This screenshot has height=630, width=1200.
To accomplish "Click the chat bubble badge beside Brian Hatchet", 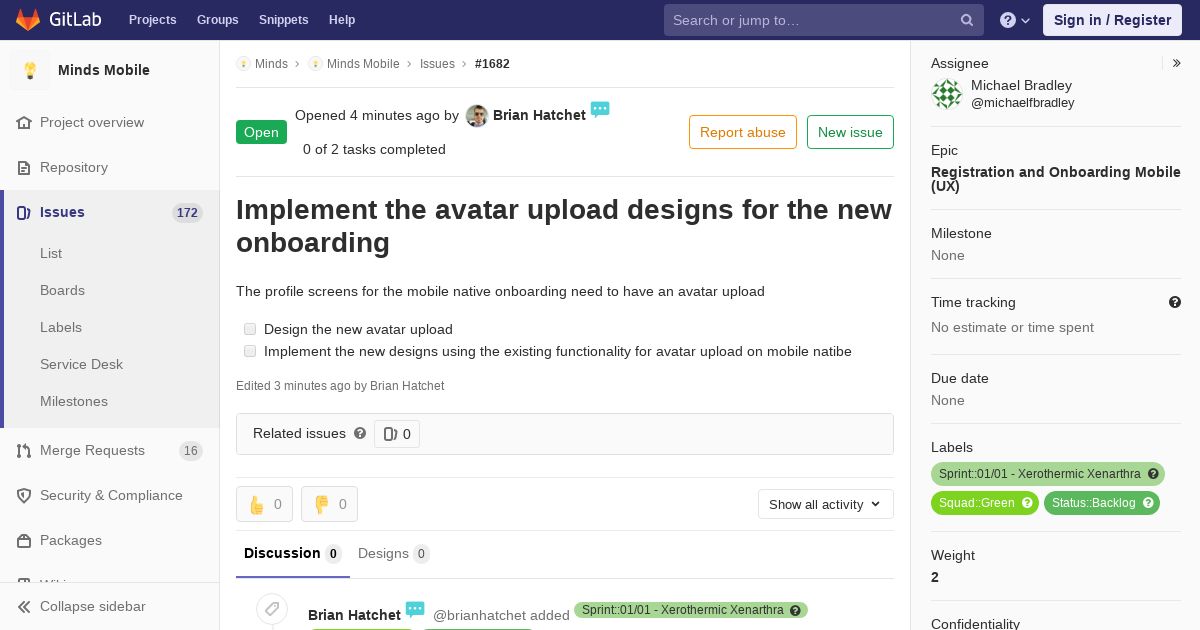I will [600, 109].
